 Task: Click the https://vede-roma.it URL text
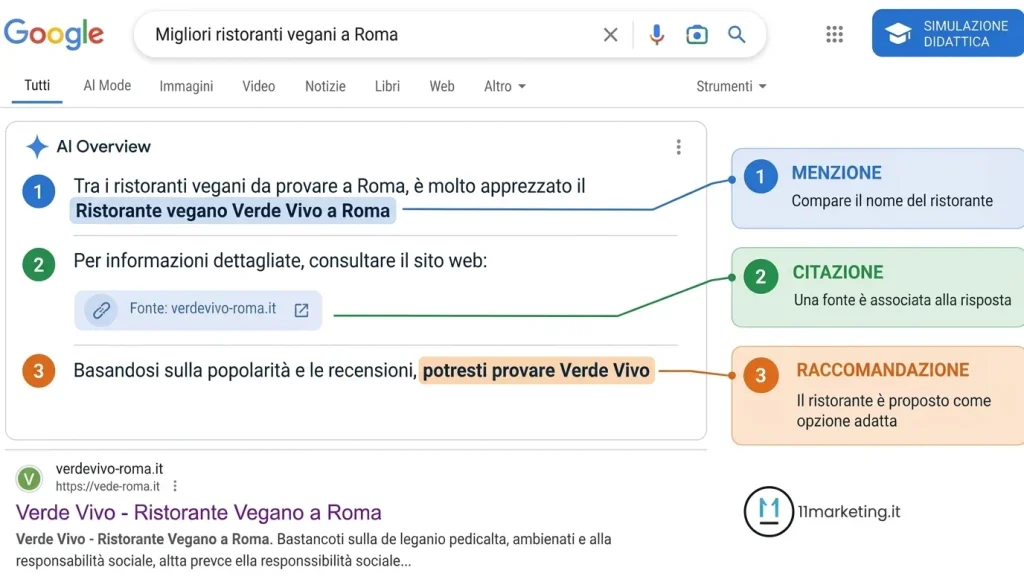click(108, 487)
